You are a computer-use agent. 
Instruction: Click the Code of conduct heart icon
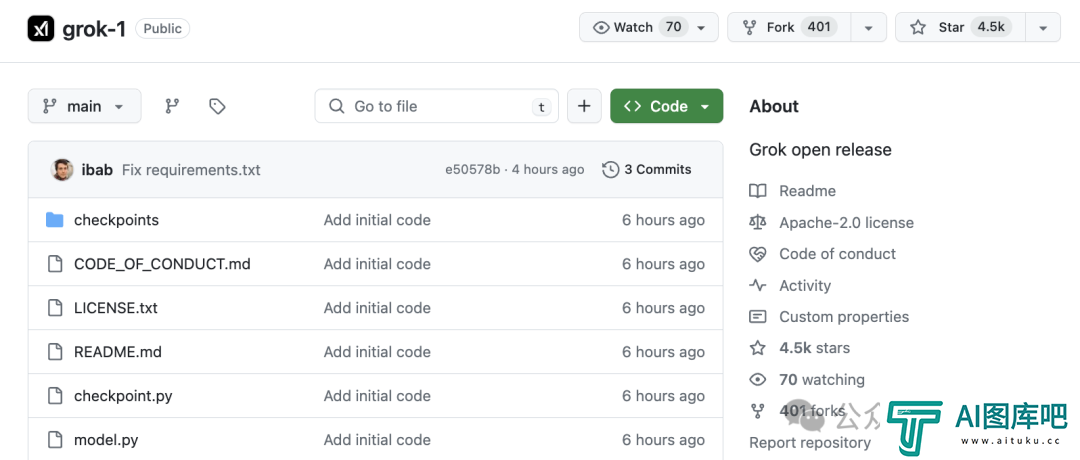point(758,254)
